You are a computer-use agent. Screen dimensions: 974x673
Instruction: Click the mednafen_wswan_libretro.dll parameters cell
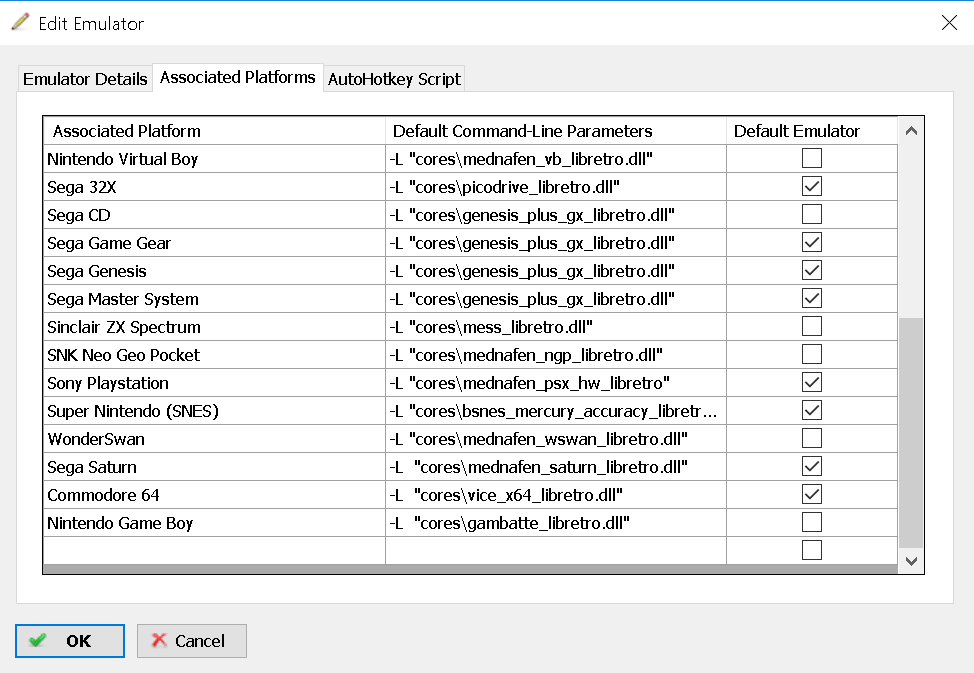tap(556, 439)
